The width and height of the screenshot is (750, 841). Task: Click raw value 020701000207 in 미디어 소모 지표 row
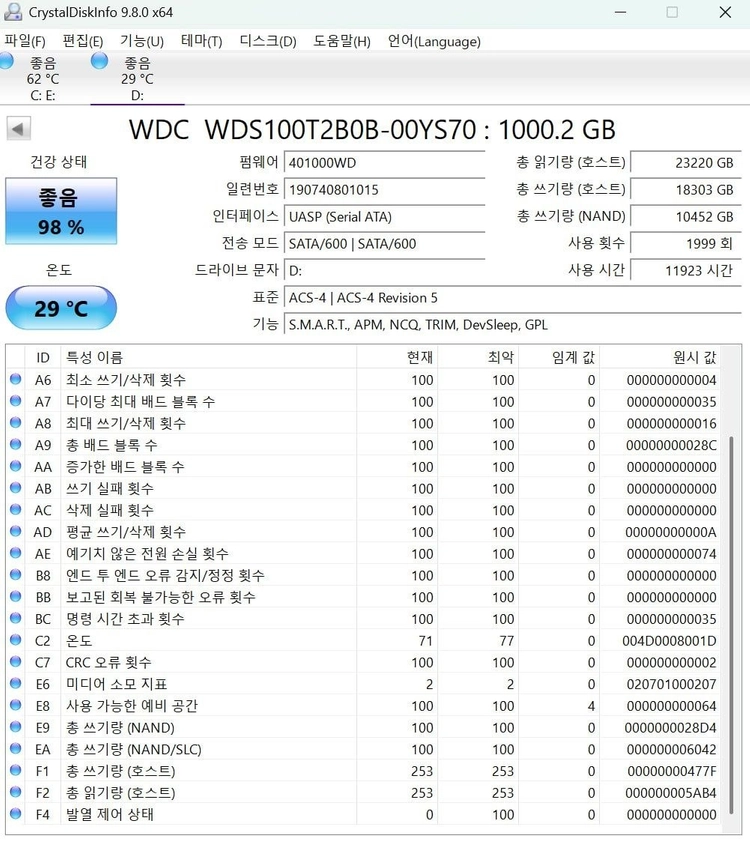pyautogui.click(x=671, y=684)
